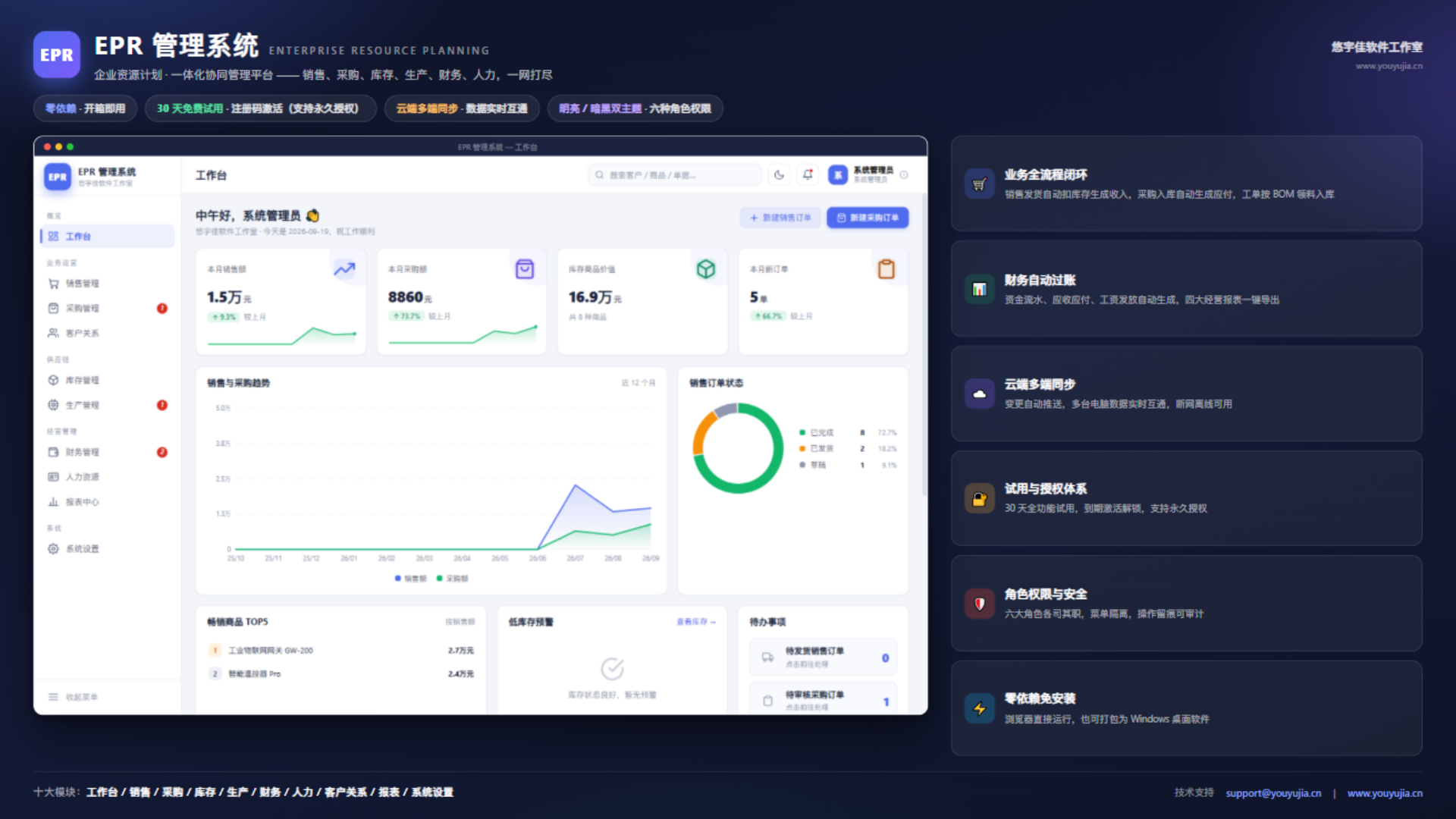Click the 新建销售订单 button
This screenshot has height=819, width=1456.
[x=780, y=218]
